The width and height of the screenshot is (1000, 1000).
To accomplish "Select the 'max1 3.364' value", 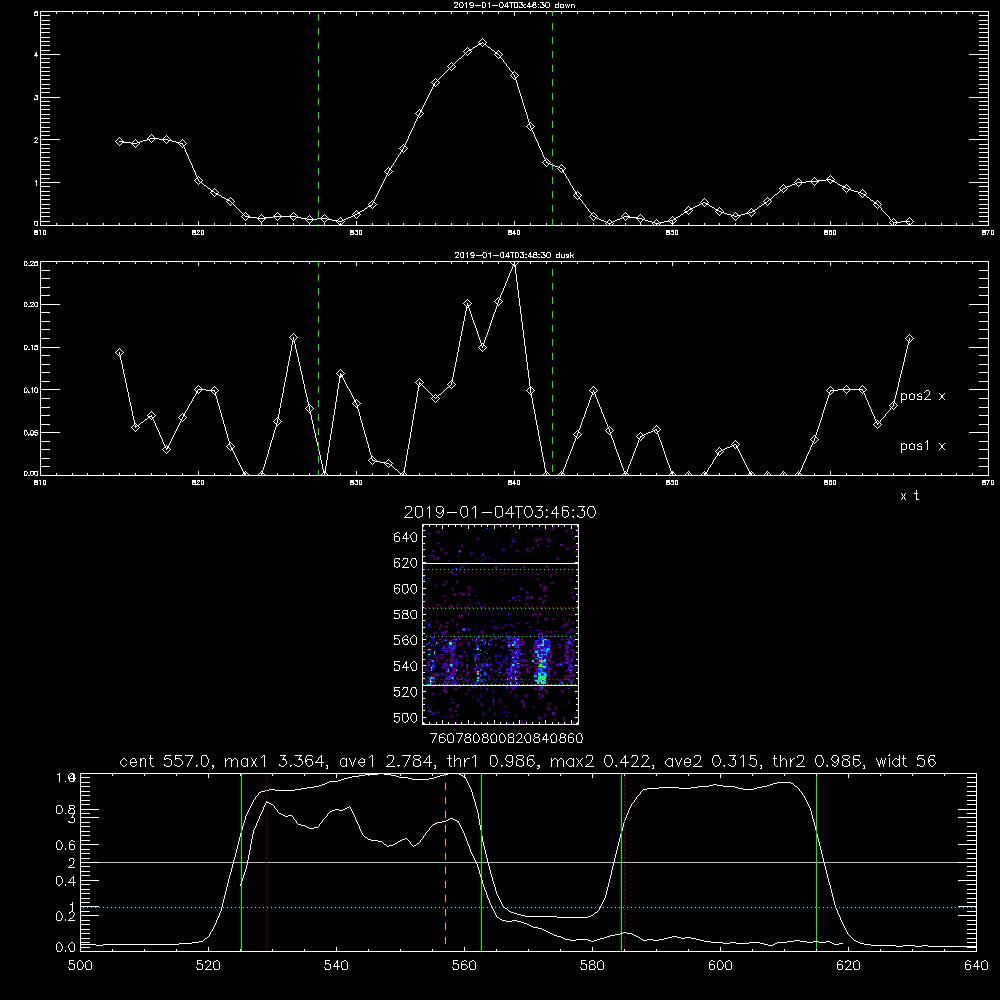I will [x=277, y=761].
